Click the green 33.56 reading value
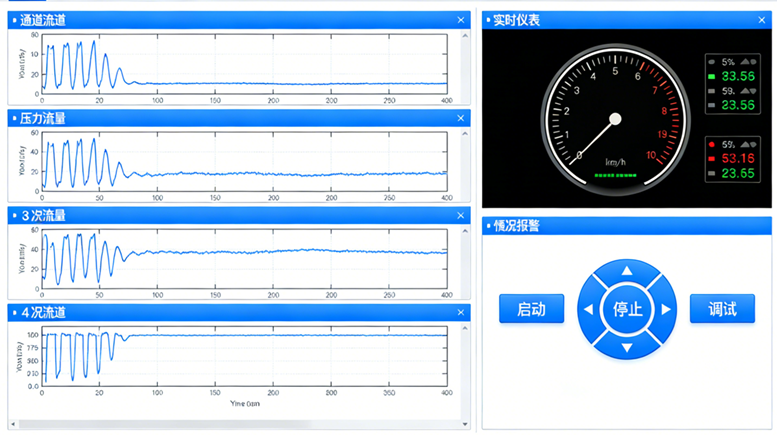 pyautogui.click(x=738, y=76)
